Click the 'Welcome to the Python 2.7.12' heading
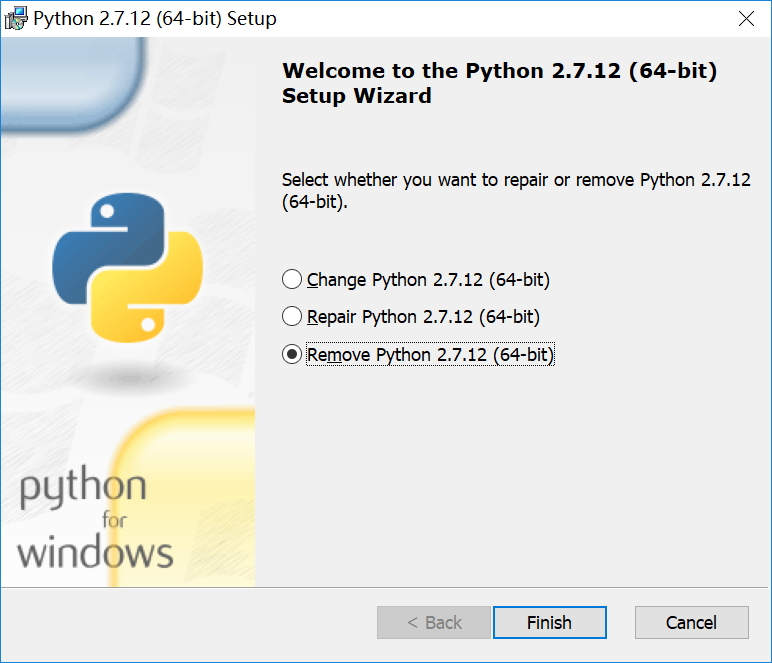772x663 pixels. 499,83
